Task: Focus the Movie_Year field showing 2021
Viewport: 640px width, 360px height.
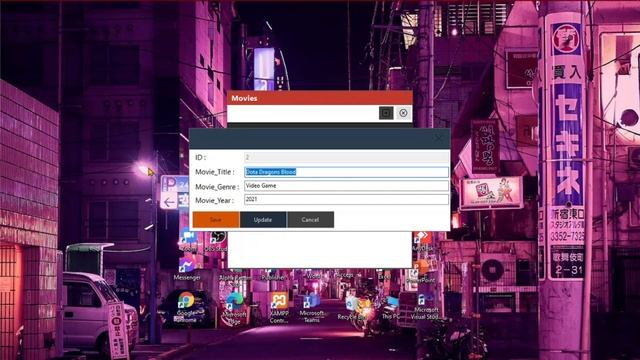Action: pyautogui.click(x=346, y=199)
